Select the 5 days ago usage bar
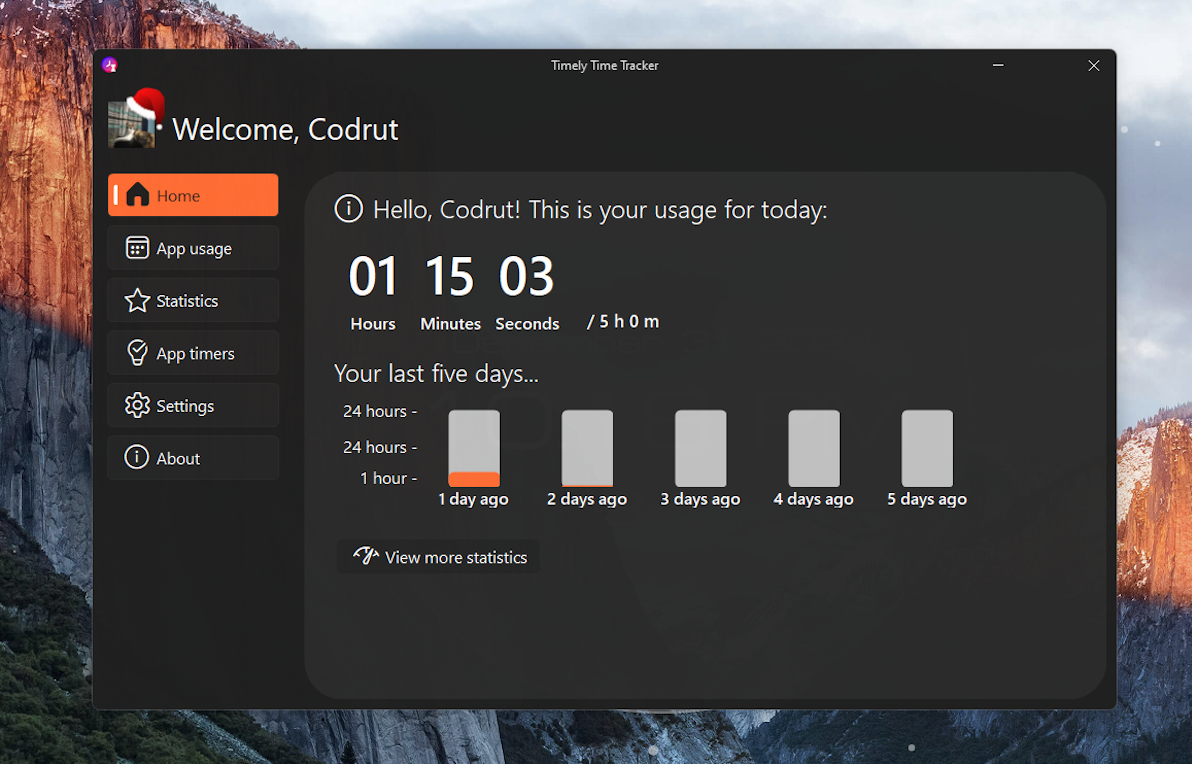The image size is (1192, 764). coord(927,448)
